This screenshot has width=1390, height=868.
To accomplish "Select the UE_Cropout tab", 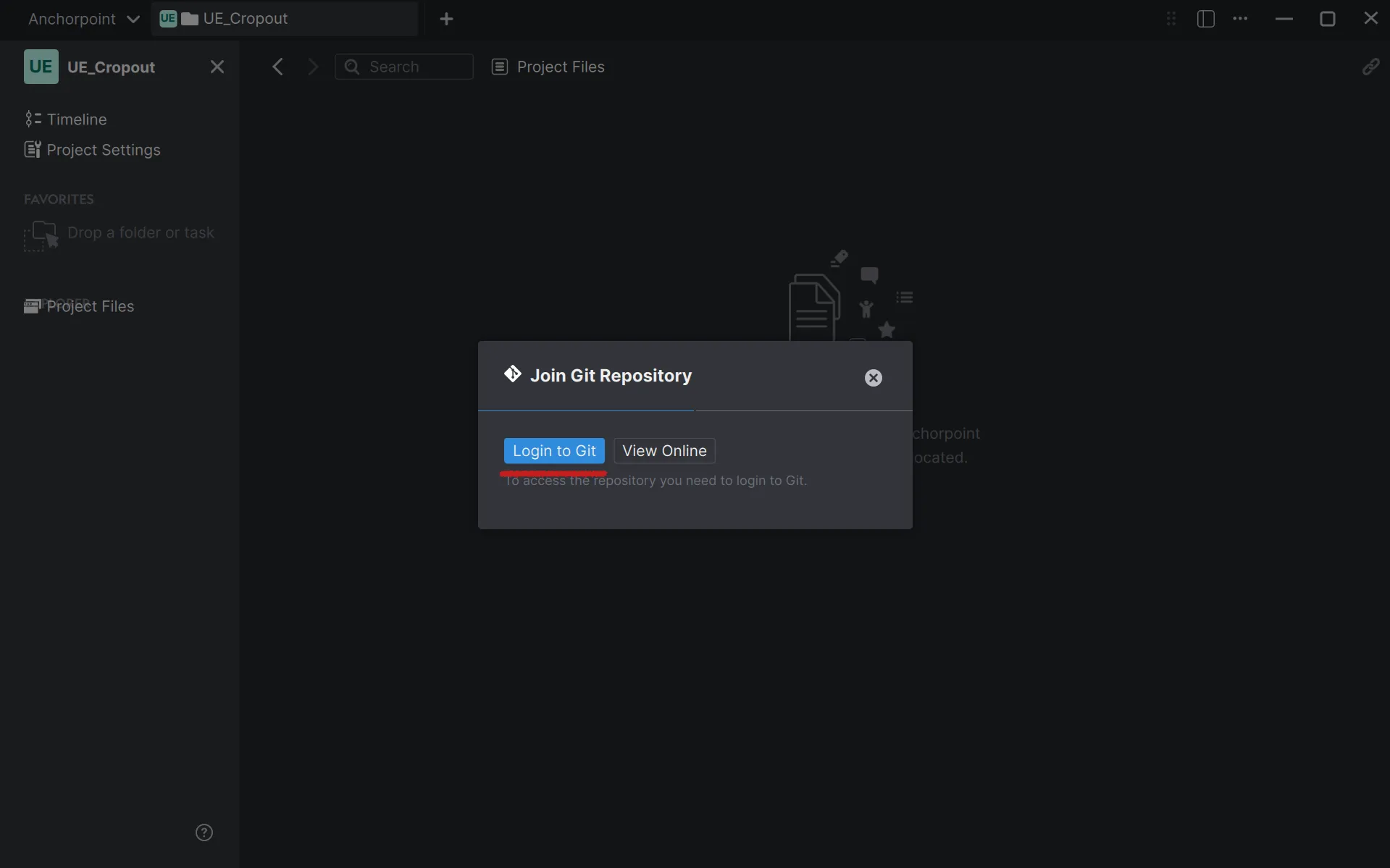I will 284,19.
